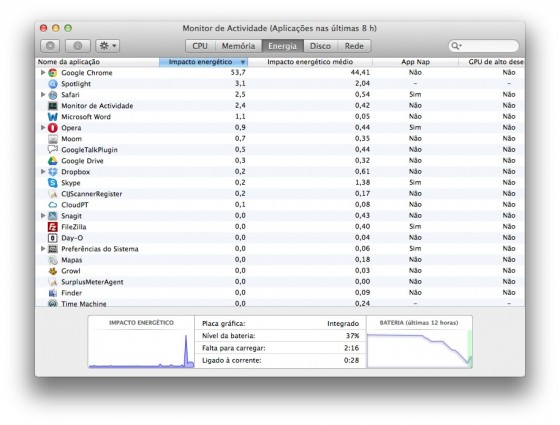The height and width of the screenshot is (425, 560).
Task: Select the Time Machine row
Action: point(280,303)
